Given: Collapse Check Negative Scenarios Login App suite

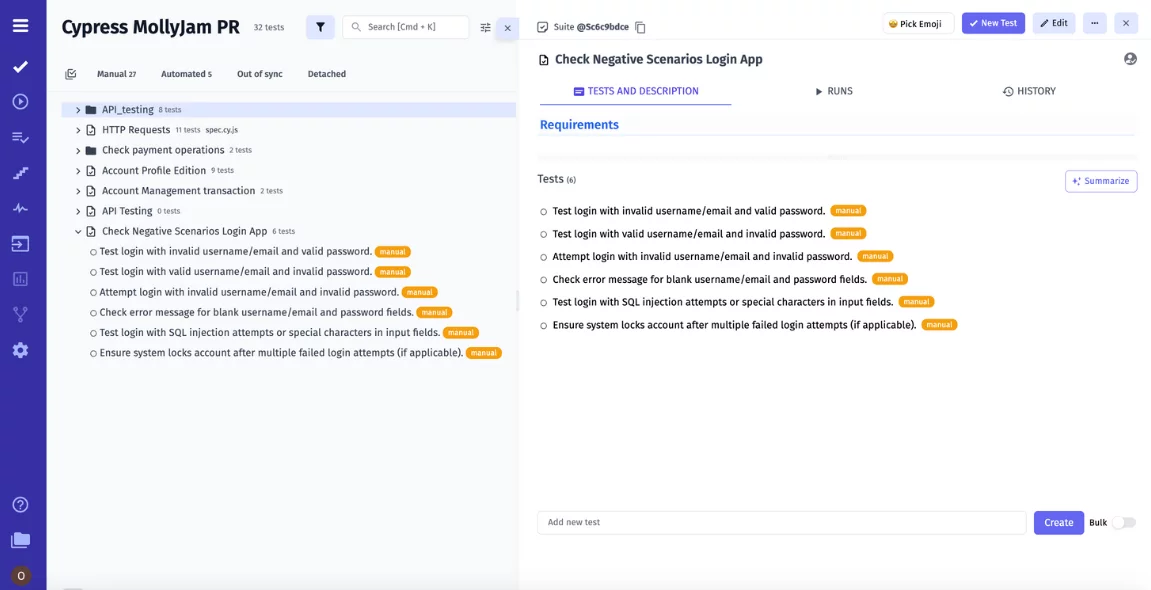Looking at the screenshot, I should click(78, 231).
